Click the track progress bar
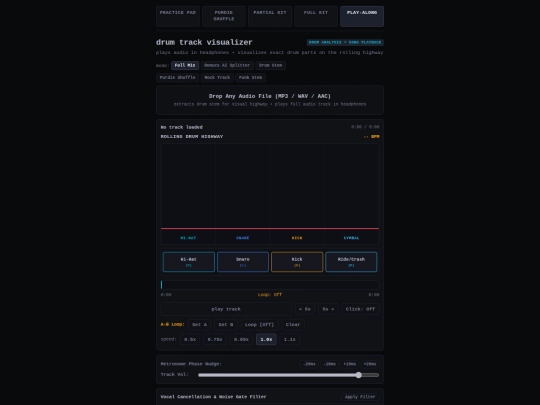 tap(270, 285)
